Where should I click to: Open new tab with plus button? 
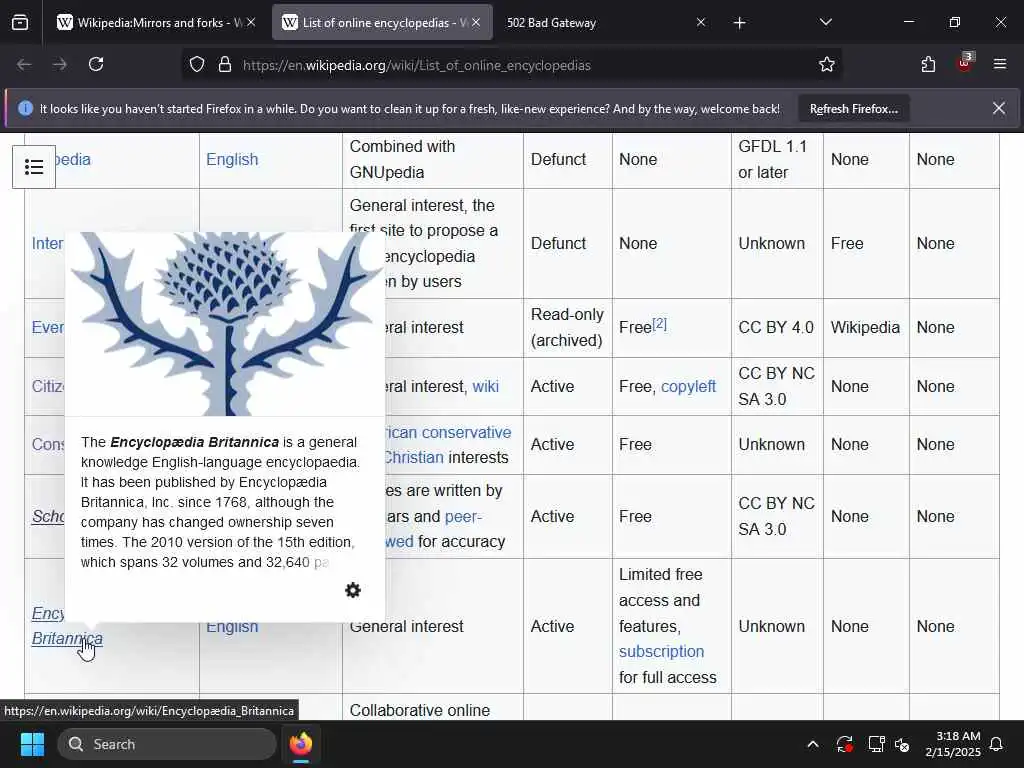739,23
